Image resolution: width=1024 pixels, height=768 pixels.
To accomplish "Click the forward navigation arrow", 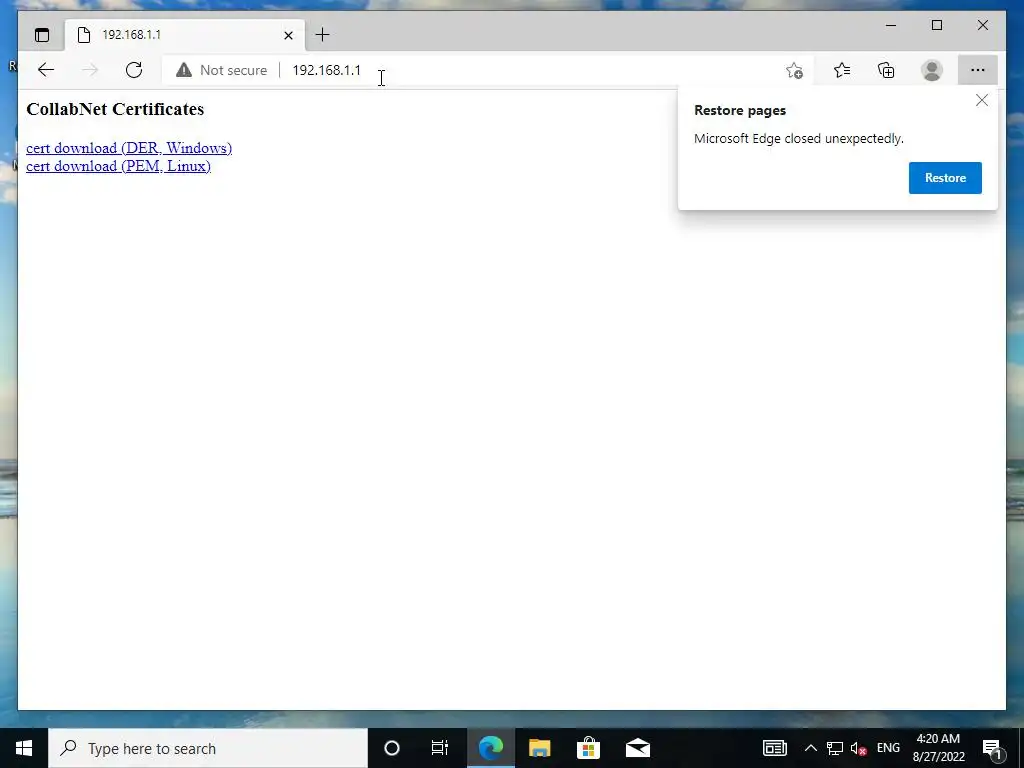I will tap(89, 70).
